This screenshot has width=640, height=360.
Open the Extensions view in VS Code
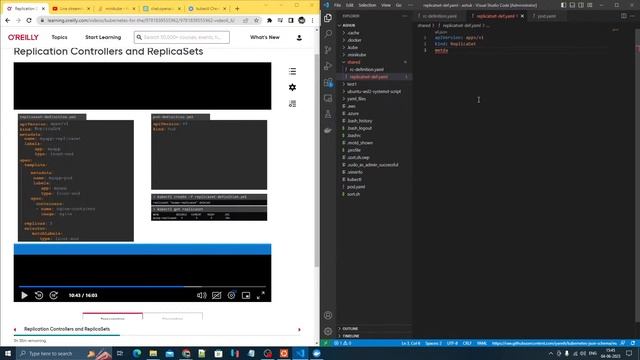click(328, 82)
